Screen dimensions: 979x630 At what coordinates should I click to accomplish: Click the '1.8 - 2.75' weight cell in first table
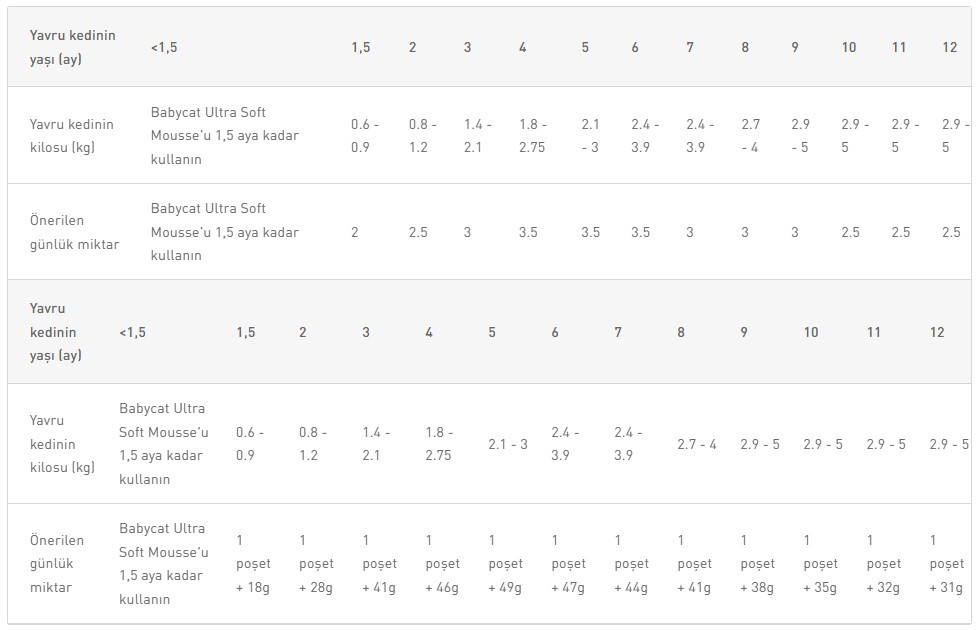pos(532,135)
